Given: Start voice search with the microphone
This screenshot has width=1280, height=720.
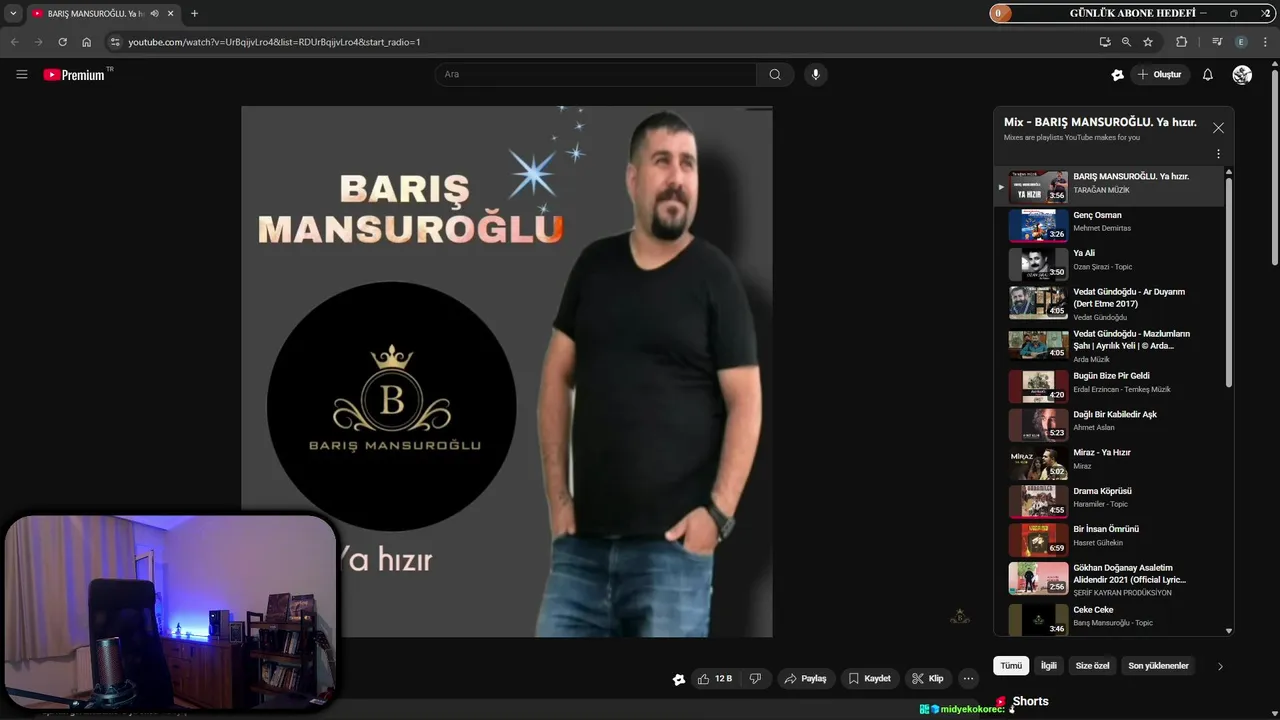Looking at the screenshot, I should point(816,74).
